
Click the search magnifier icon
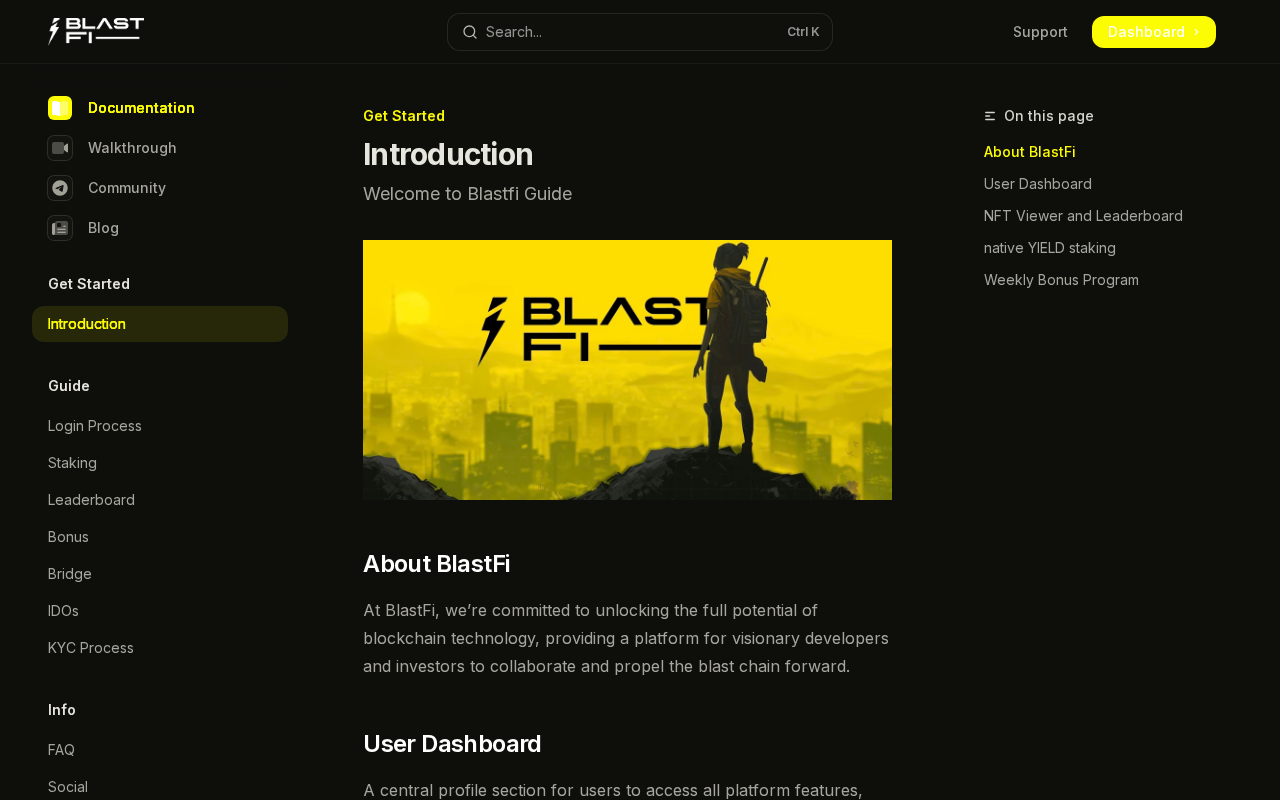pos(470,32)
